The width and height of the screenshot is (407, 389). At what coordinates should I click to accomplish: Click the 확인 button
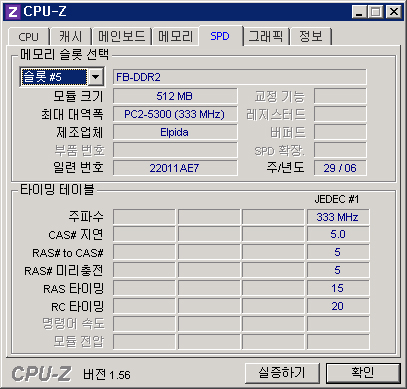[363, 373]
